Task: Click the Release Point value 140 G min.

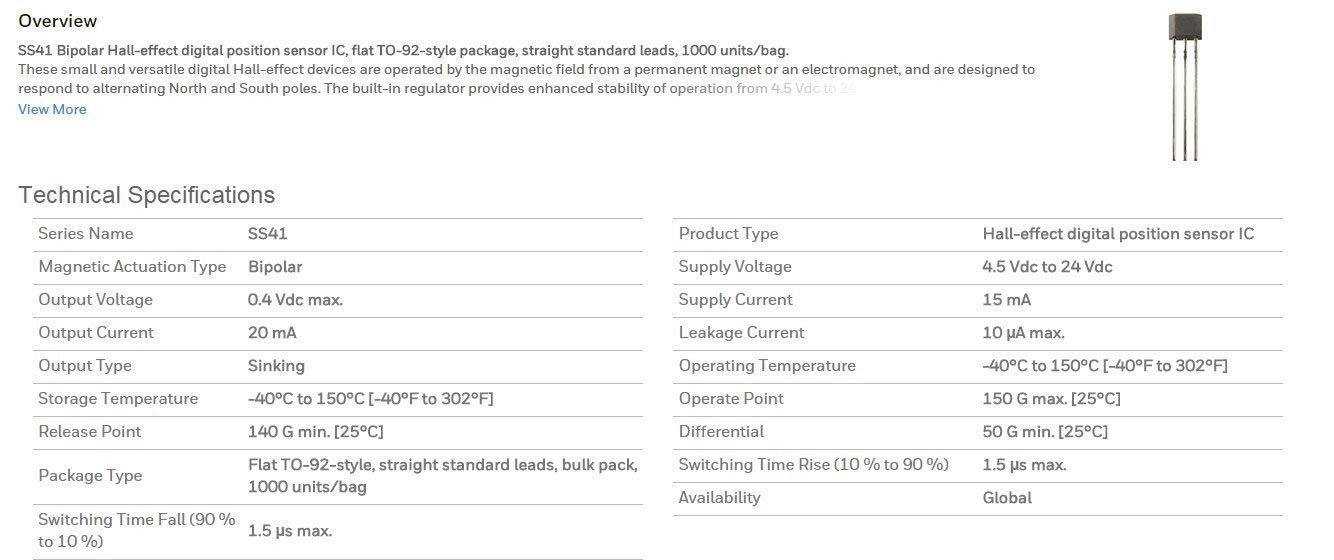Action: (315, 431)
